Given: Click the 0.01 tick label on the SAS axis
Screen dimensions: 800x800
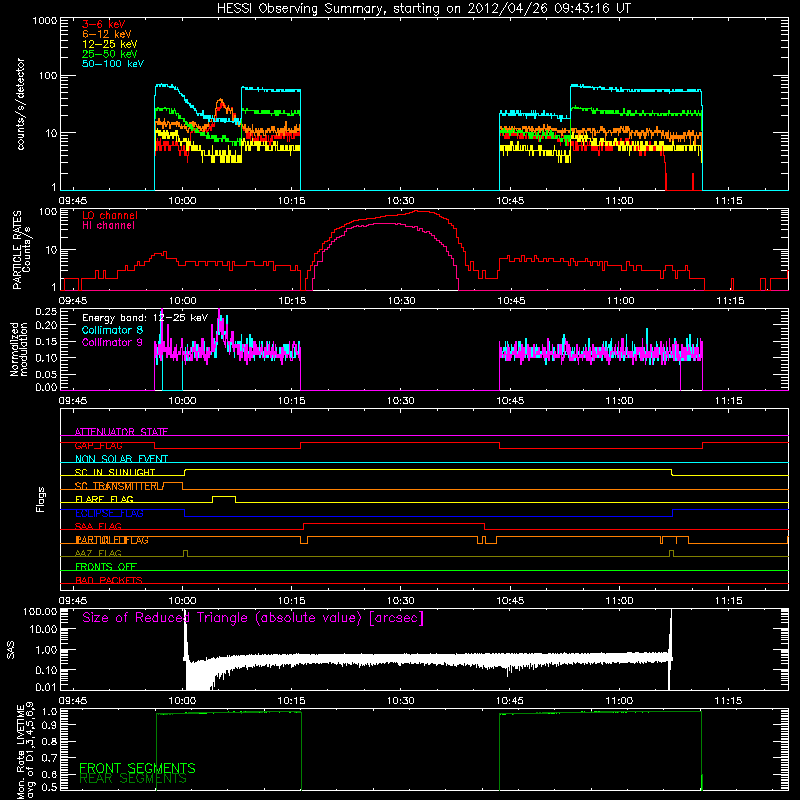Looking at the screenshot, I should point(46,687).
